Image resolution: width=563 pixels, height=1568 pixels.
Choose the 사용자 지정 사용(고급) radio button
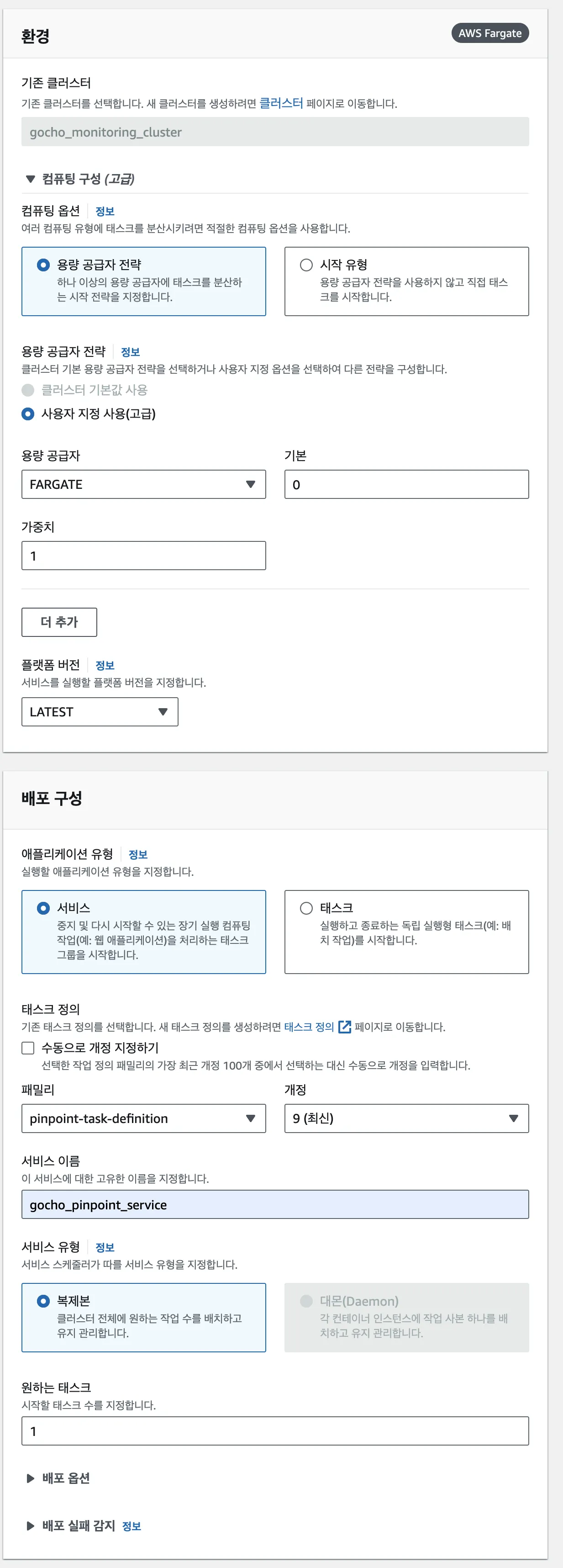tap(28, 414)
